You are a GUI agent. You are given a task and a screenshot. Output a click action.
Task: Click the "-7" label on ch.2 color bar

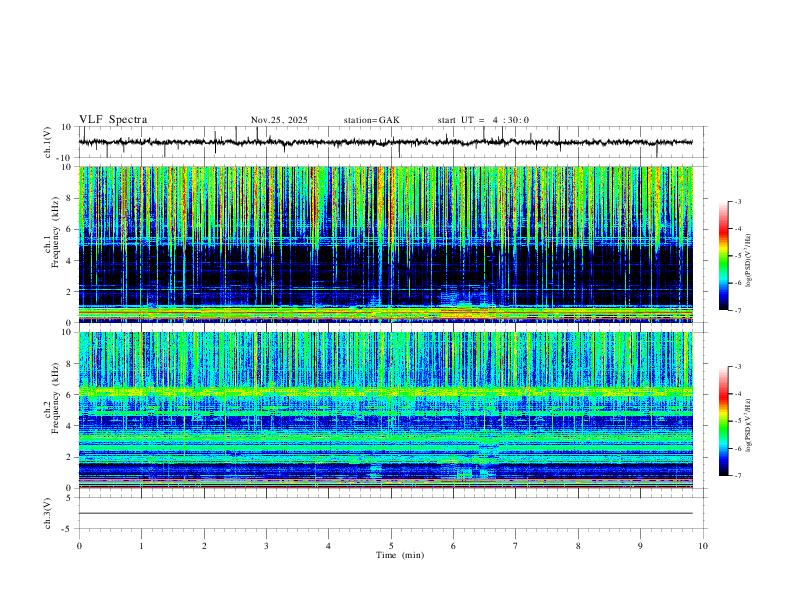coord(738,476)
